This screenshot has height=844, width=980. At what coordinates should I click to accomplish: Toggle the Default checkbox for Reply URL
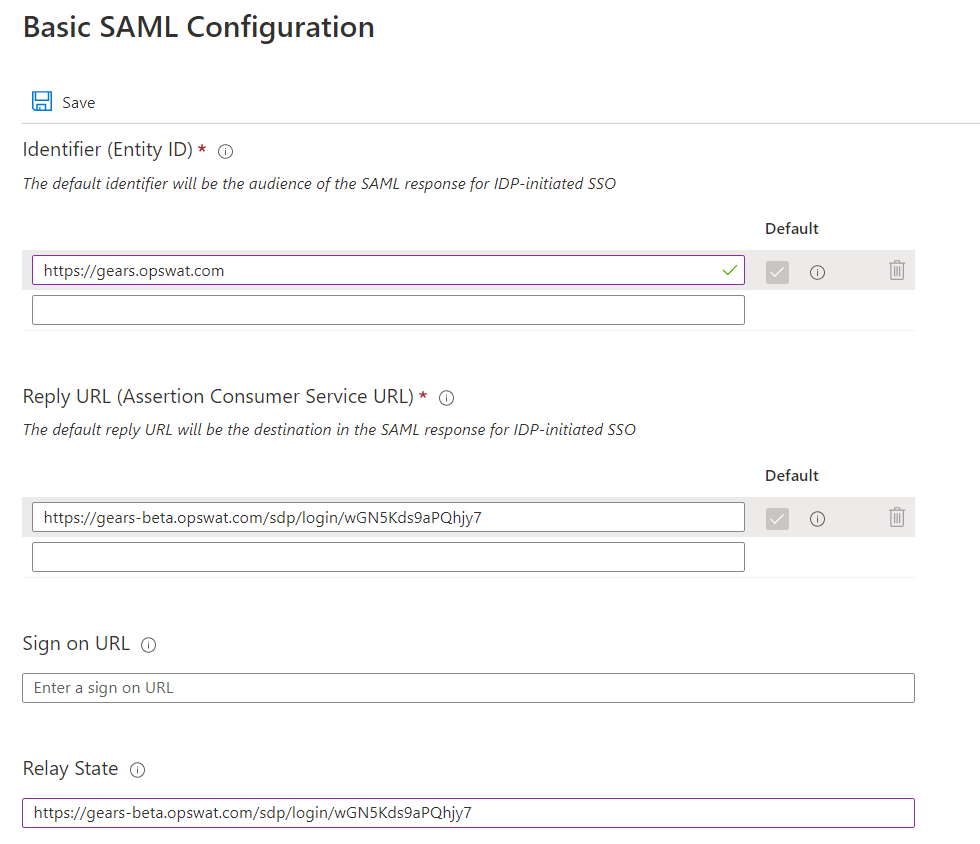click(777, 519)
